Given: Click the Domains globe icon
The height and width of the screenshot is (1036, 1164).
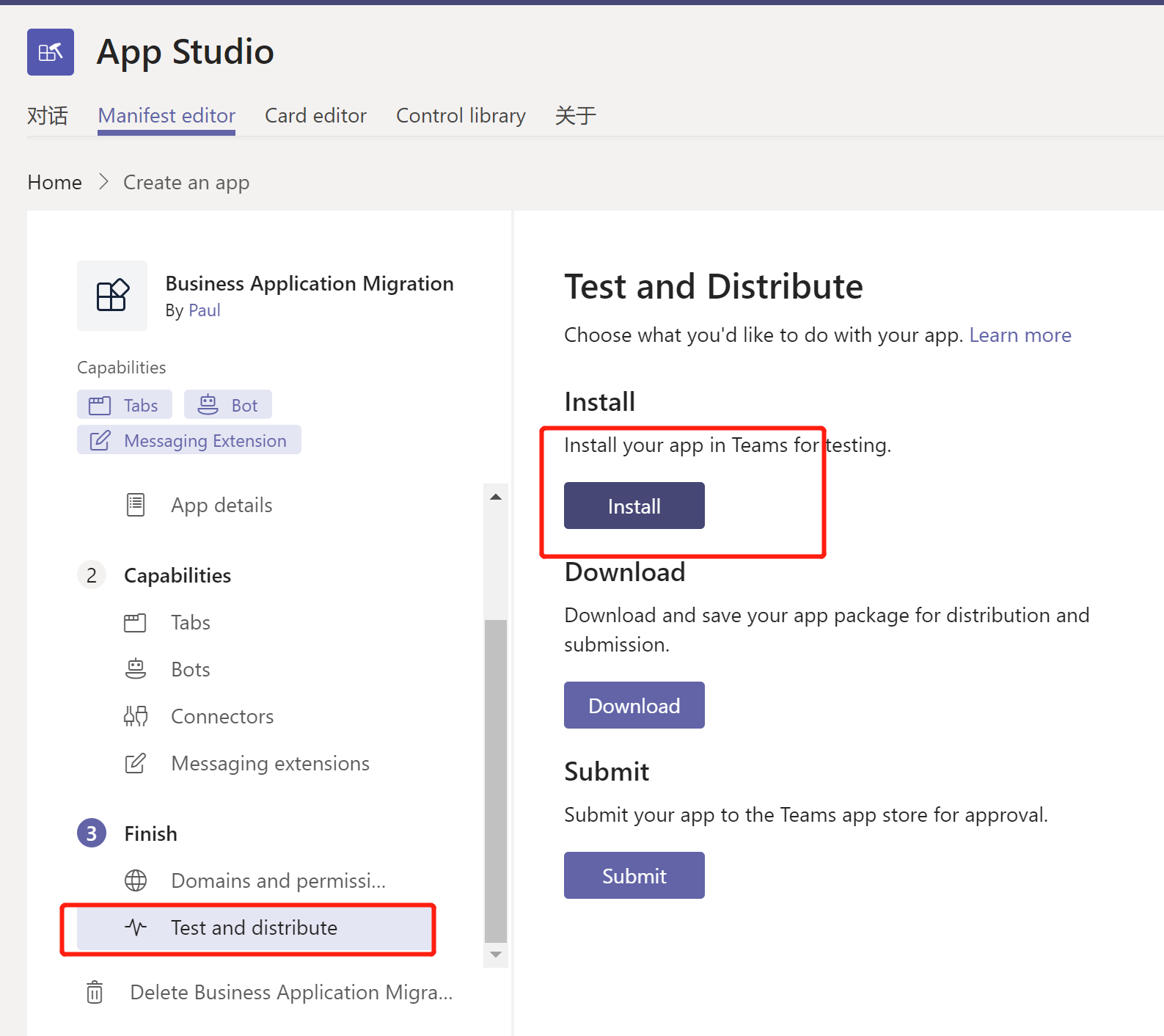Looking at the screenshot, I should [x=136, y=880].
